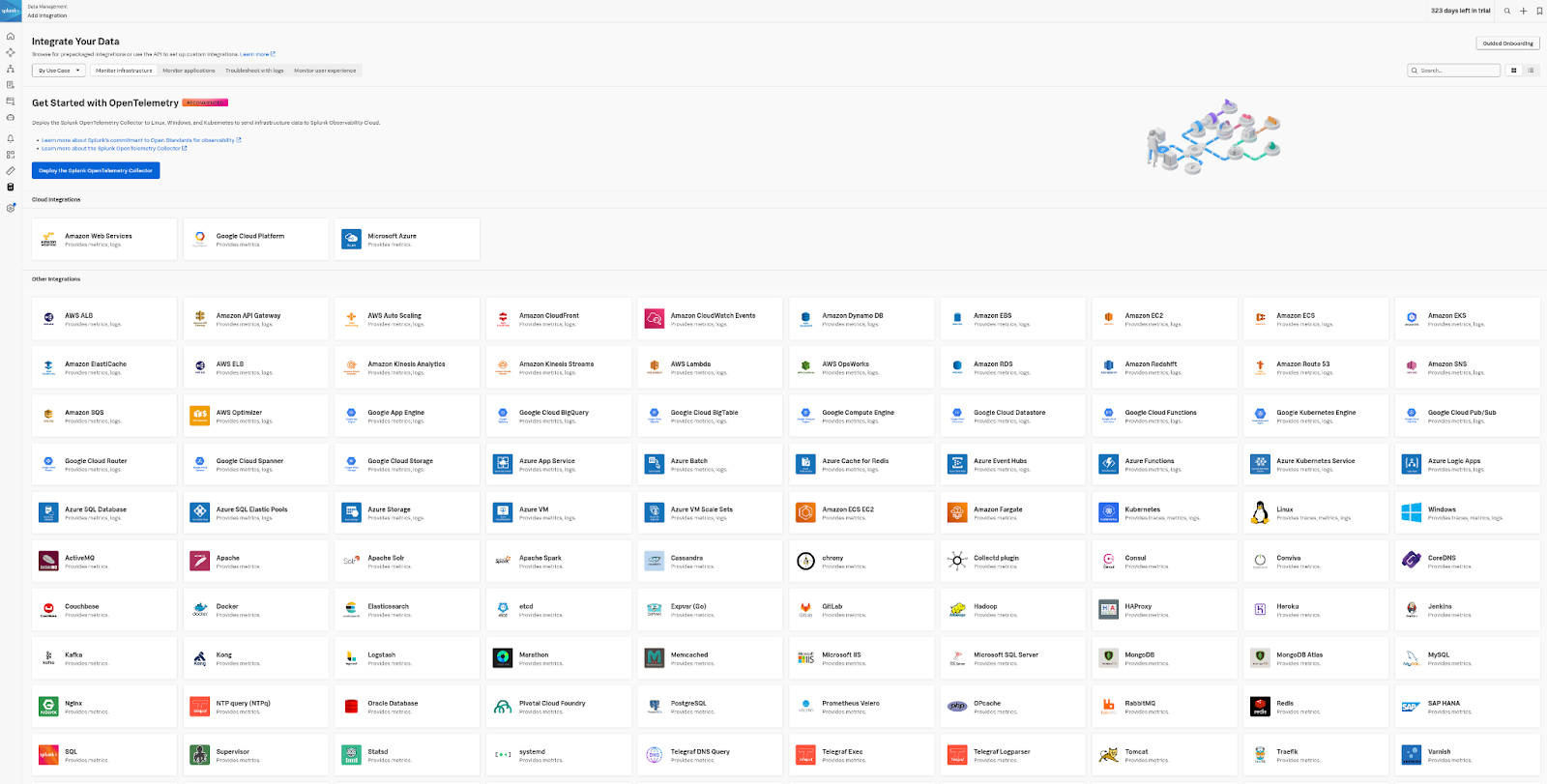Click the integrations Search field

[x=1454, y=71]
